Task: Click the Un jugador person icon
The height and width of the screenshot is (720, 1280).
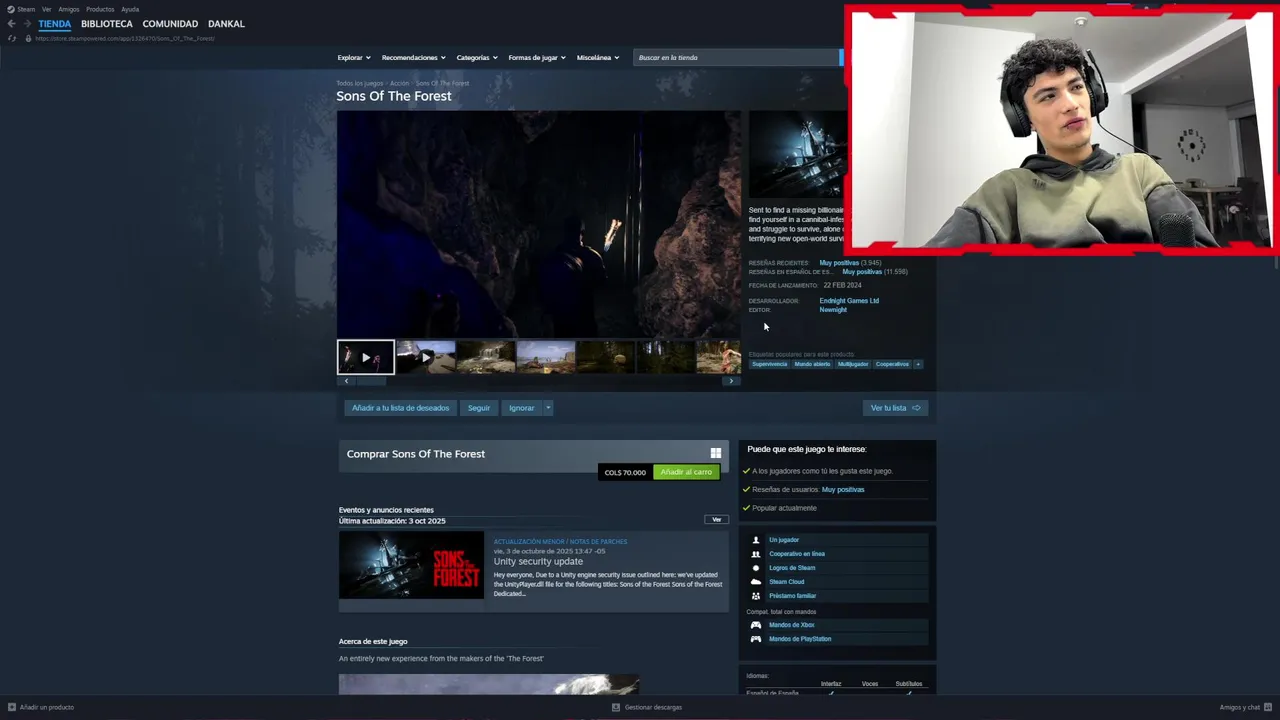Action: (x=756, y=540)
